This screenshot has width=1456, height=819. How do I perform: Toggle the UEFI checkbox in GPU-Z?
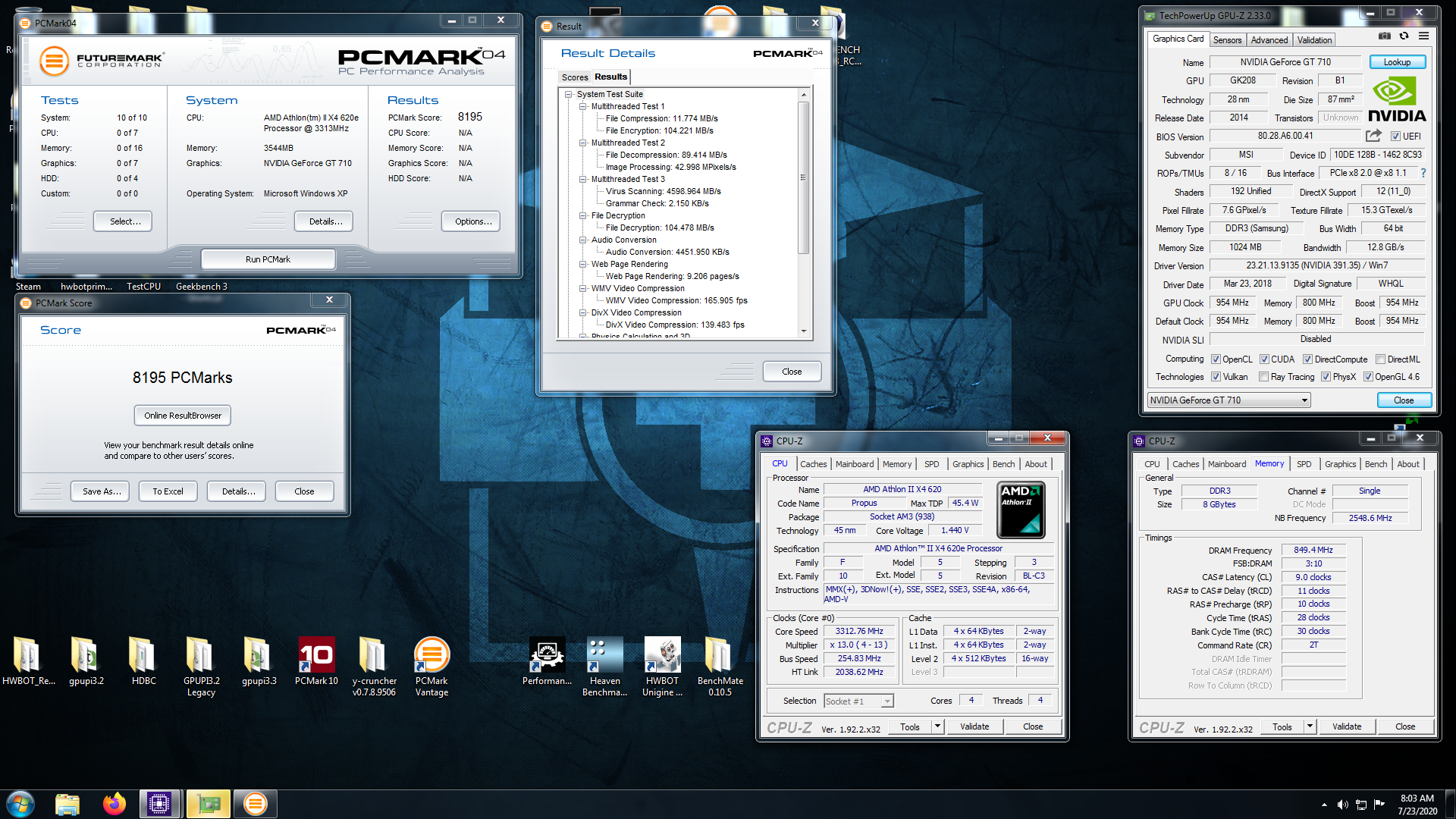1395,136
